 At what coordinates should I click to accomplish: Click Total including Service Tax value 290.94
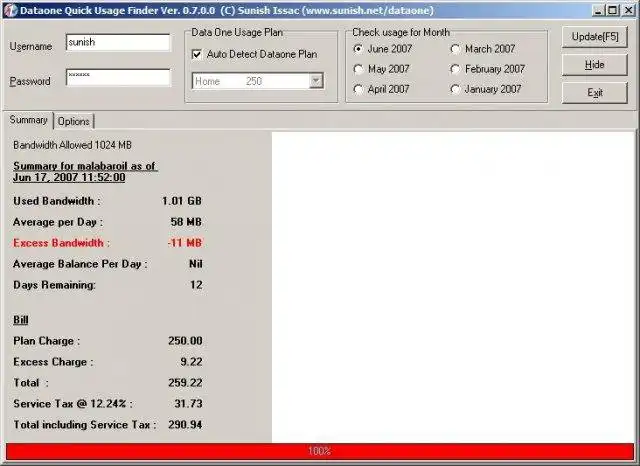(185, 425)
